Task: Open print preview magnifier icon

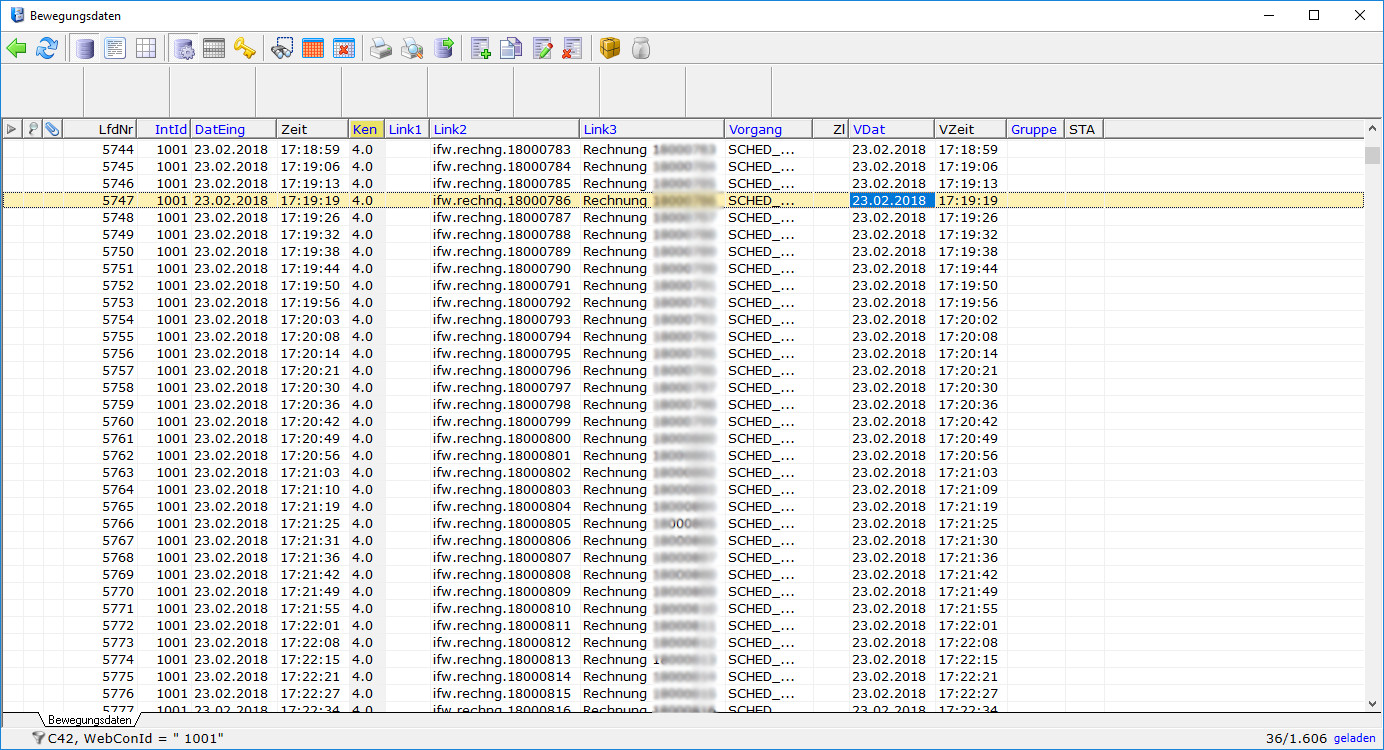Action: point(412,48)
